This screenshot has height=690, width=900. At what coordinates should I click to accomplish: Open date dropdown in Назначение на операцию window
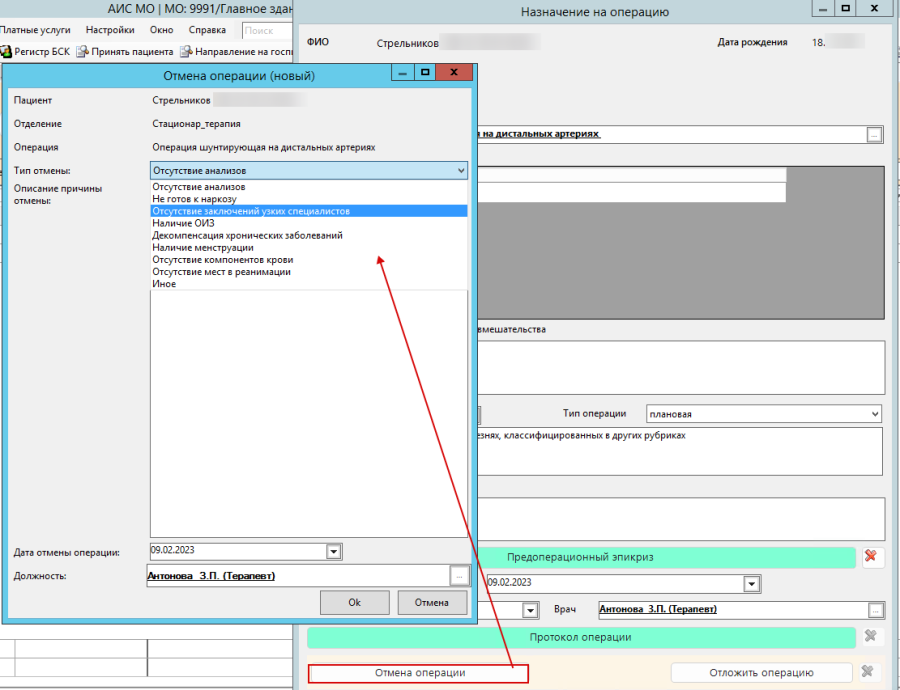(751, 584)
